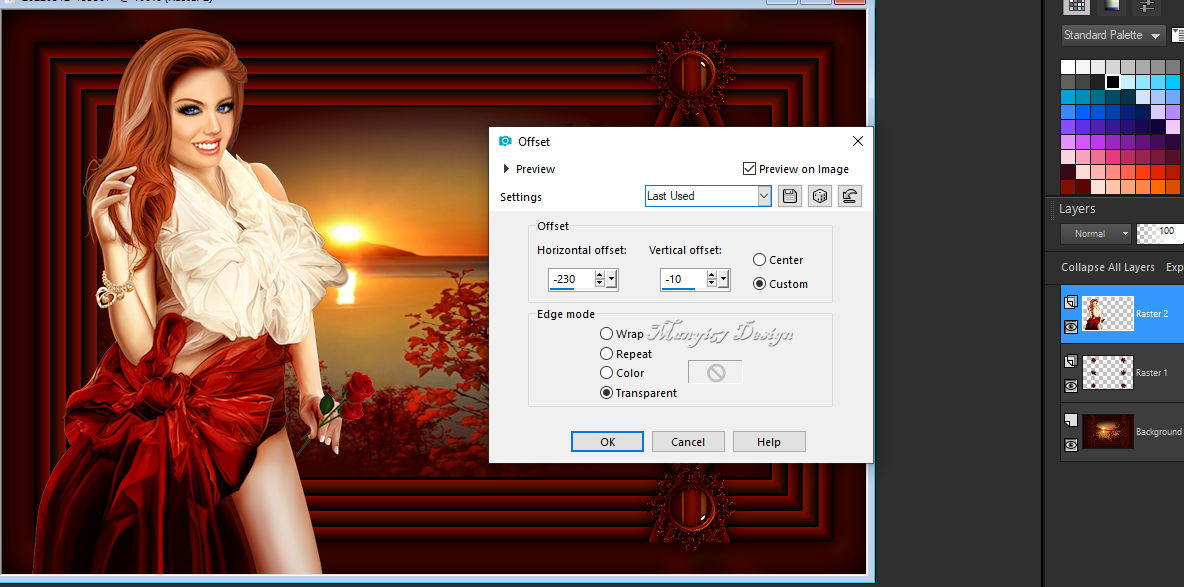Screen dimensions: 1184x587
Task: Click OK in the Offset dialog
Action: 607,442
